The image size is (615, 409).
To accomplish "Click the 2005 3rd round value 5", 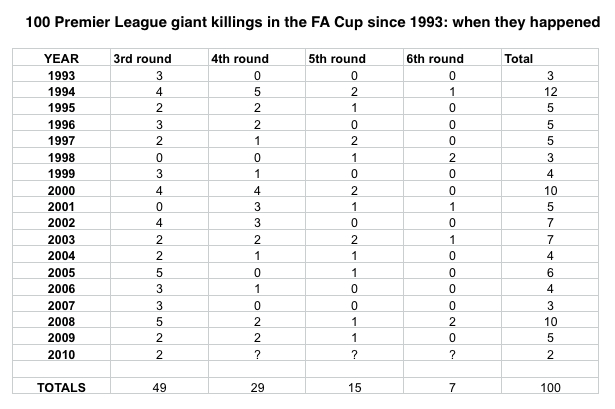I will [159, 272].
